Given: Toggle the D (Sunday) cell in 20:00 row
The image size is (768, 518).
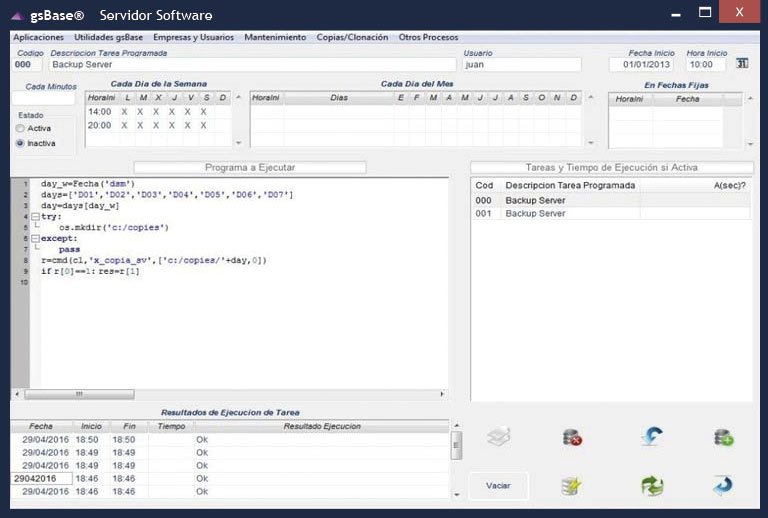Looking at the screenshot, I should tap(223, 125).
